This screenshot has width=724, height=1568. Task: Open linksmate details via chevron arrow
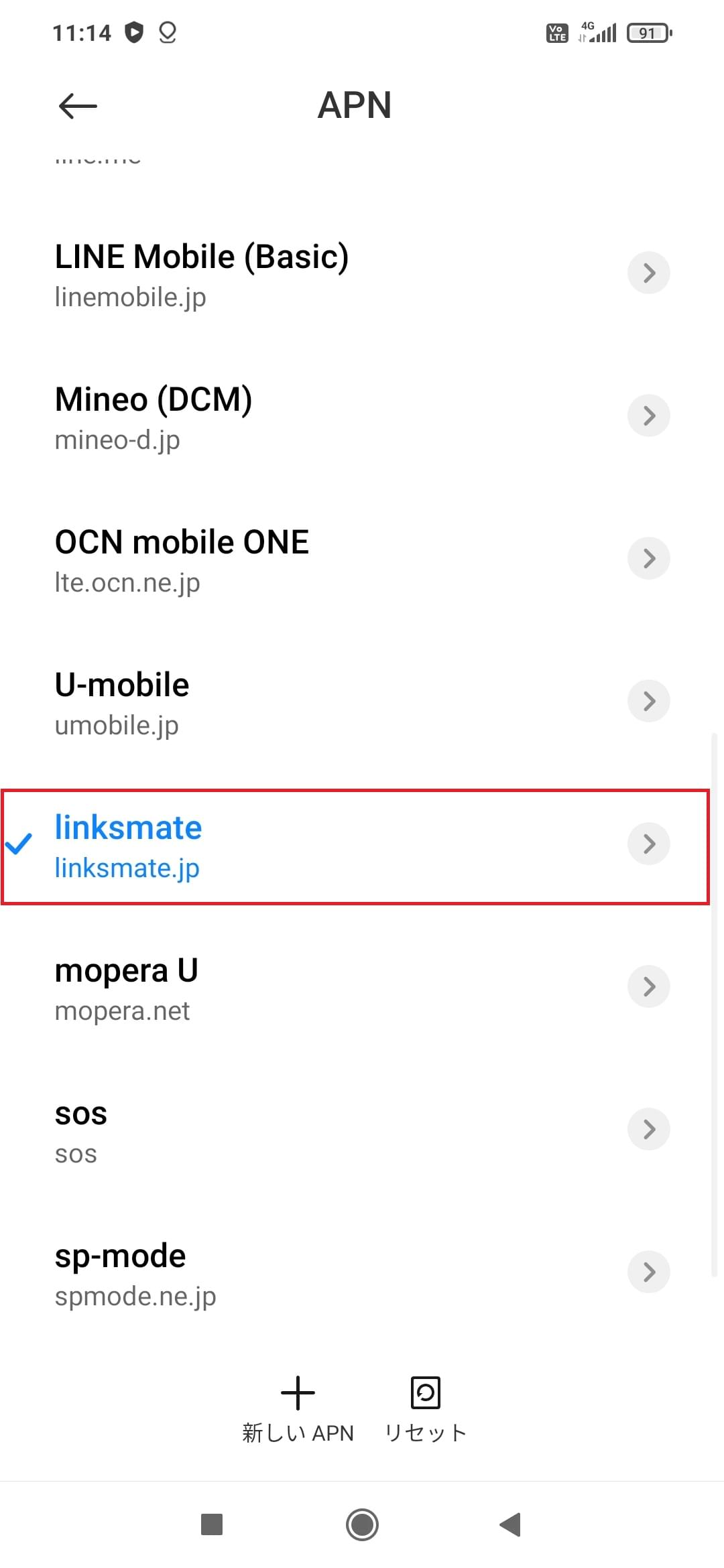[x=648, y=844]
